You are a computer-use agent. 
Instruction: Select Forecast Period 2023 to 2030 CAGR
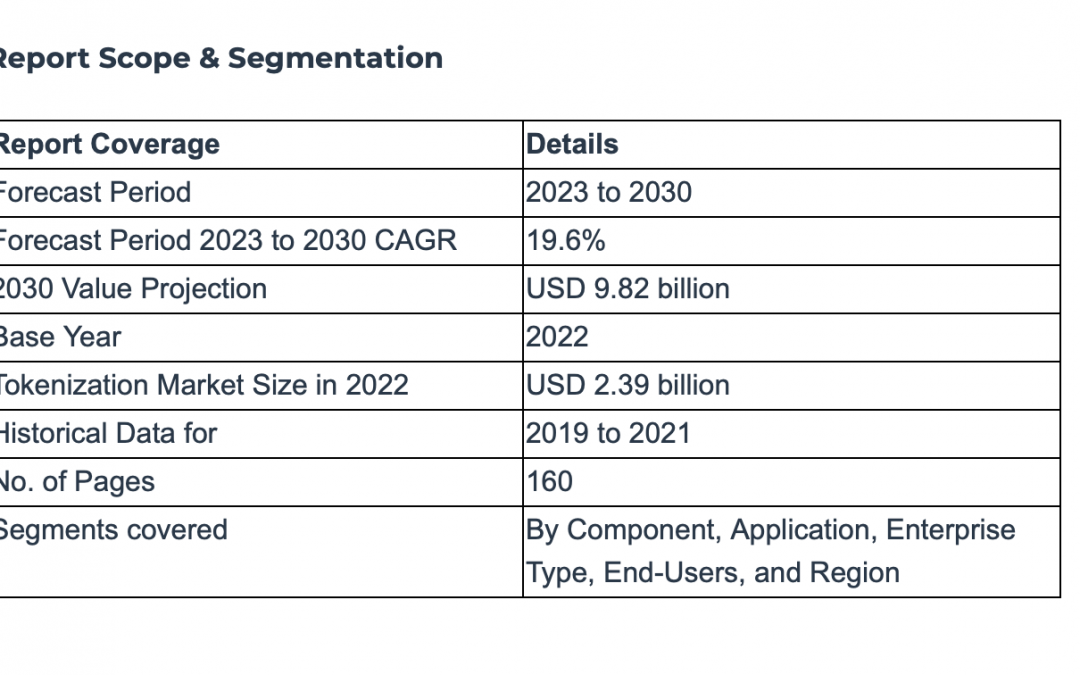pos(228,240)
